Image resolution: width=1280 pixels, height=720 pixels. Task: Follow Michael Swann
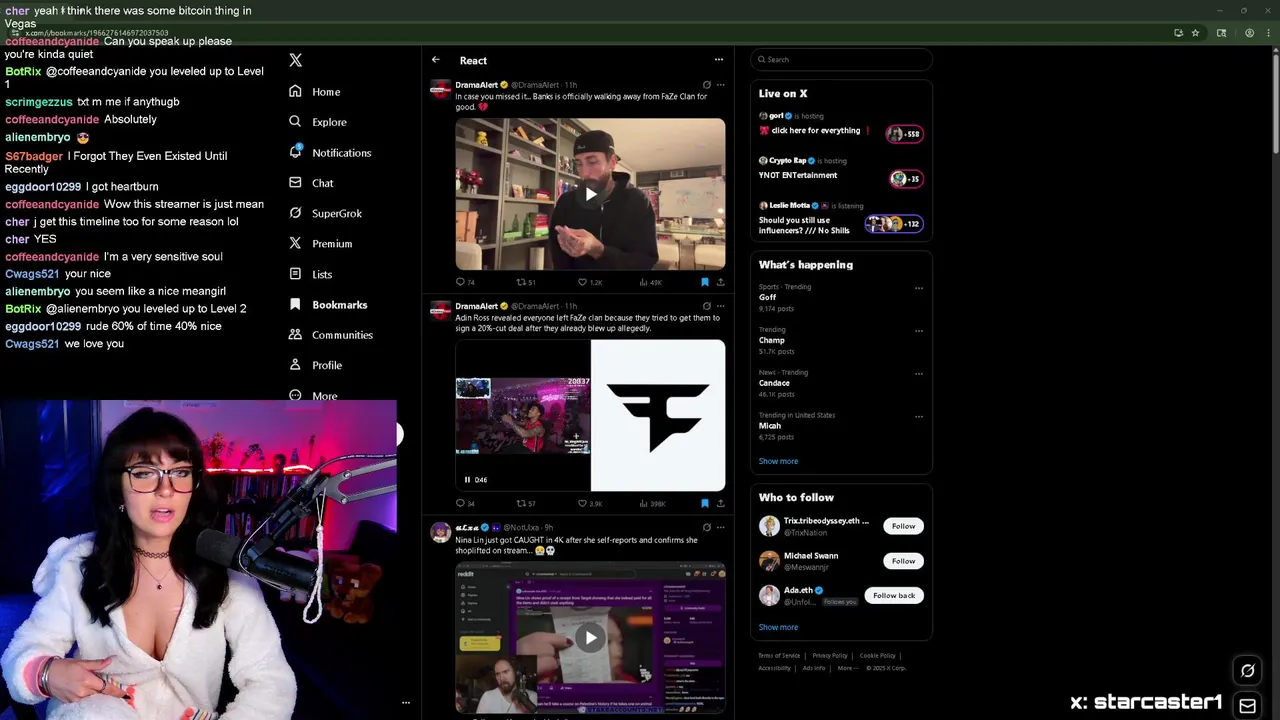[903, 561]
